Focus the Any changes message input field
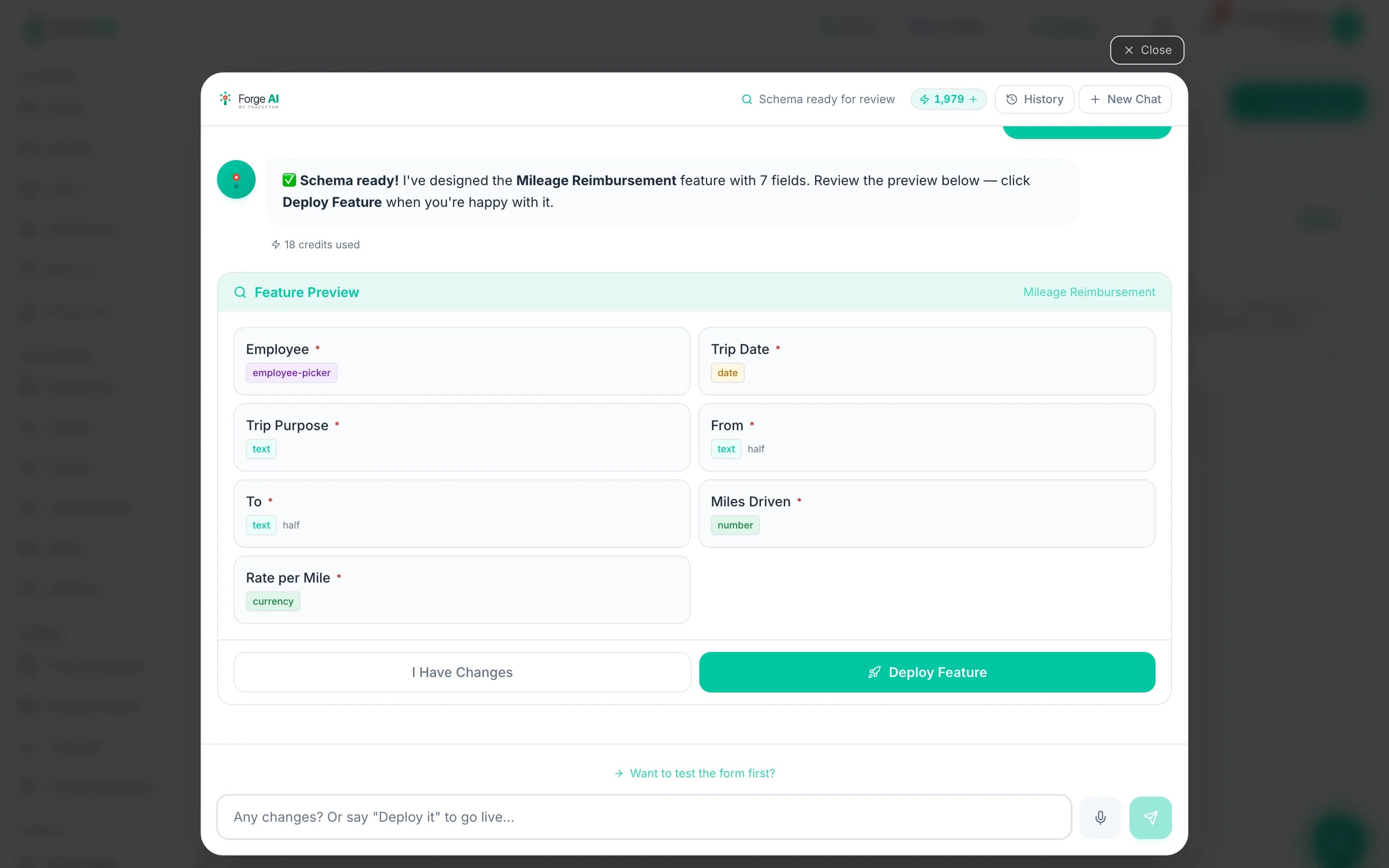Screen dimensions: 1389x868 coord(644,817)
